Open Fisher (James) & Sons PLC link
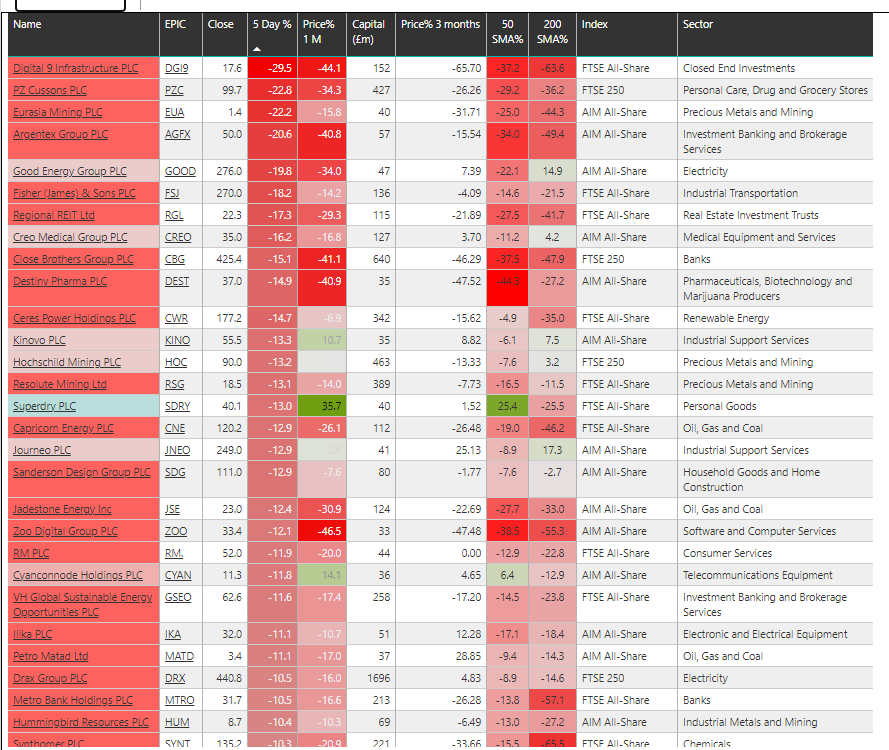 74,193
